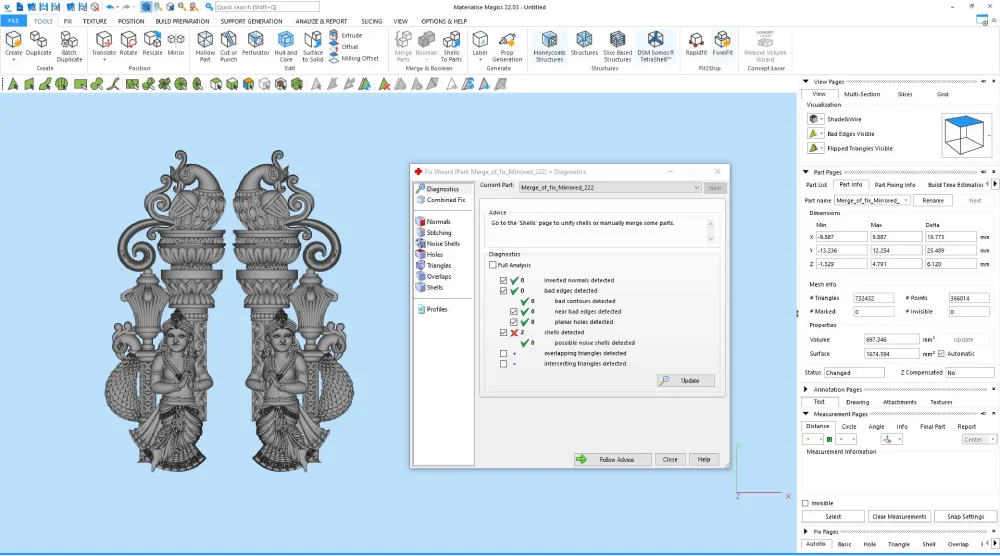The height and width of the screenshot is (556, 1000).
Task: Open Batch Duplicate tool
Action: [69, 47]
